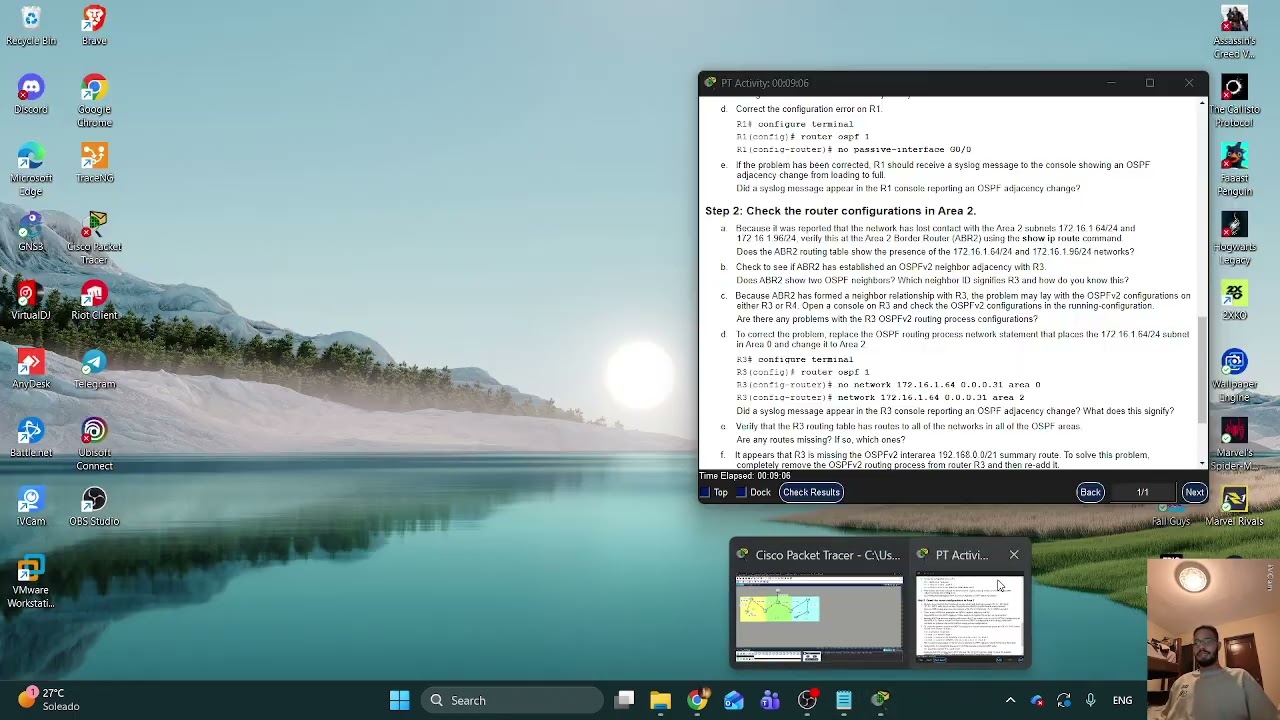
Task: Open TraceNG desktop shortcut
Action: (94, 164)
